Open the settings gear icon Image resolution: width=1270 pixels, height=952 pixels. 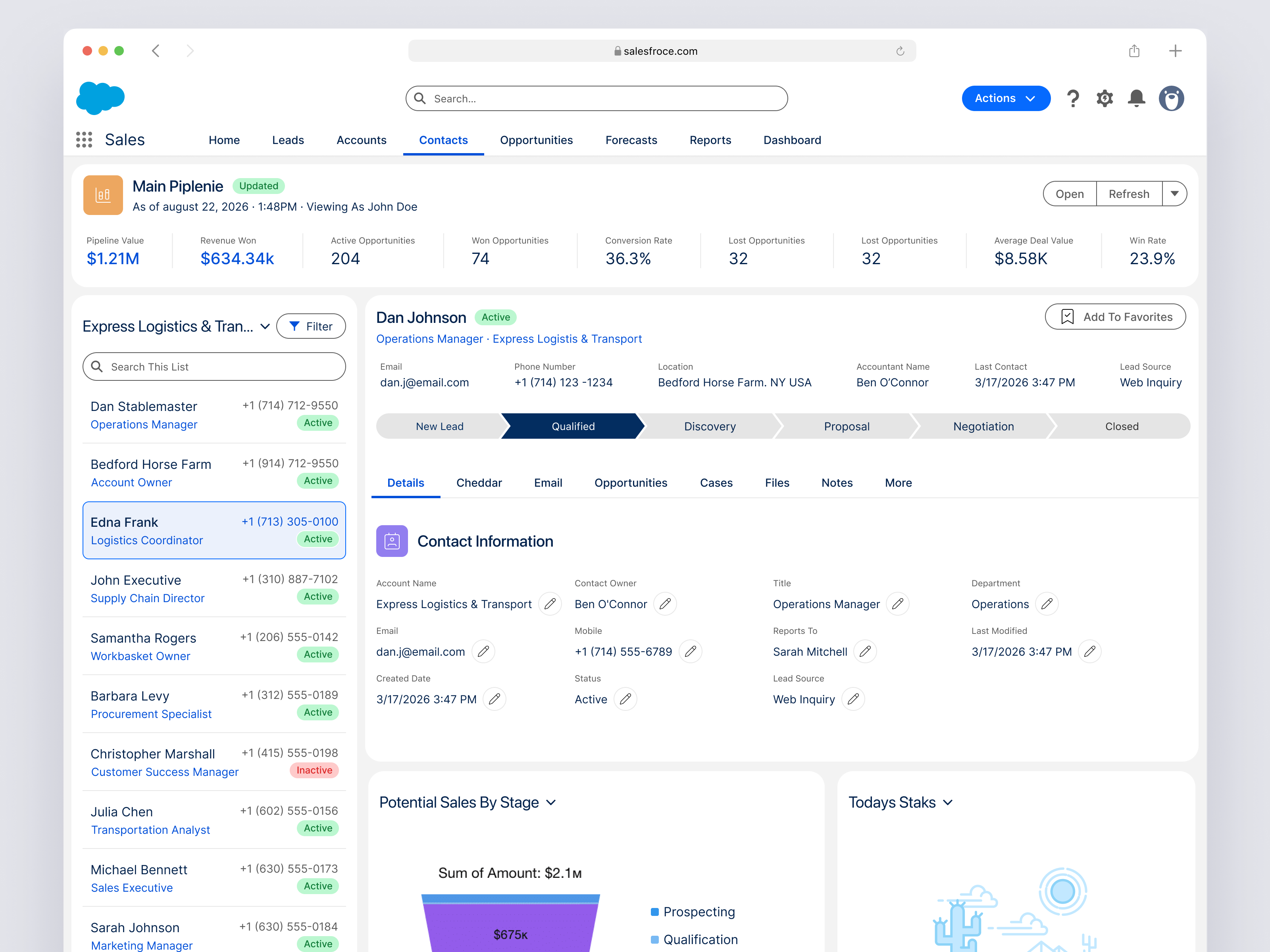1105,98
